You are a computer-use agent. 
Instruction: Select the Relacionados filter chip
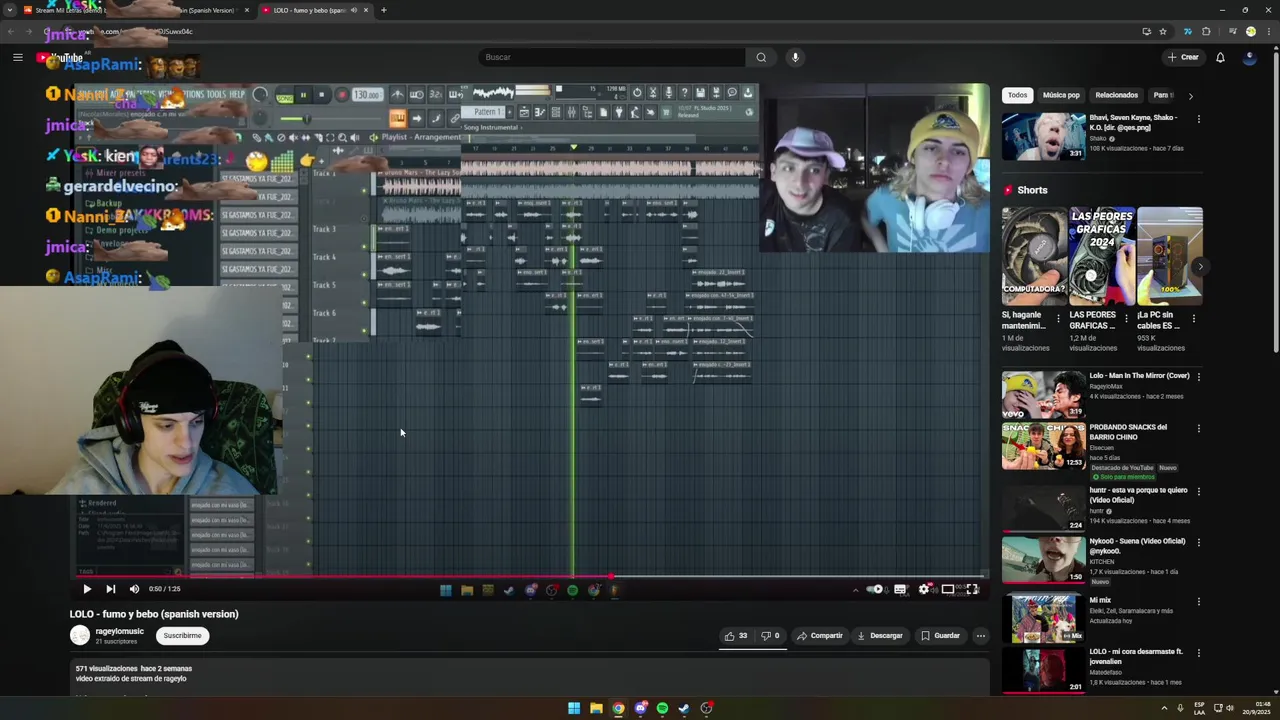[x=1116, y=95]
